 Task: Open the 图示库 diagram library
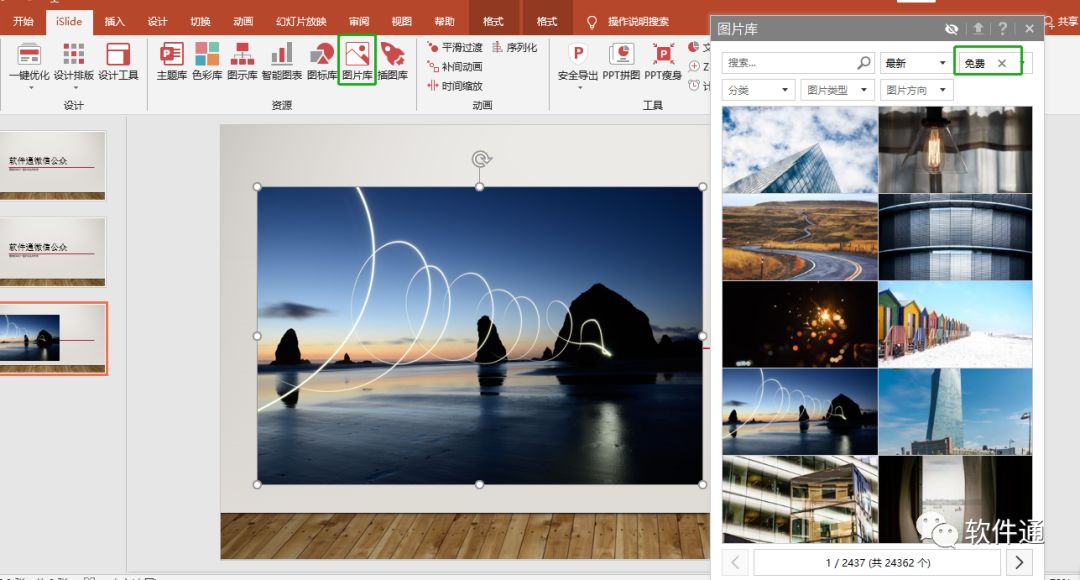(242, 60)
